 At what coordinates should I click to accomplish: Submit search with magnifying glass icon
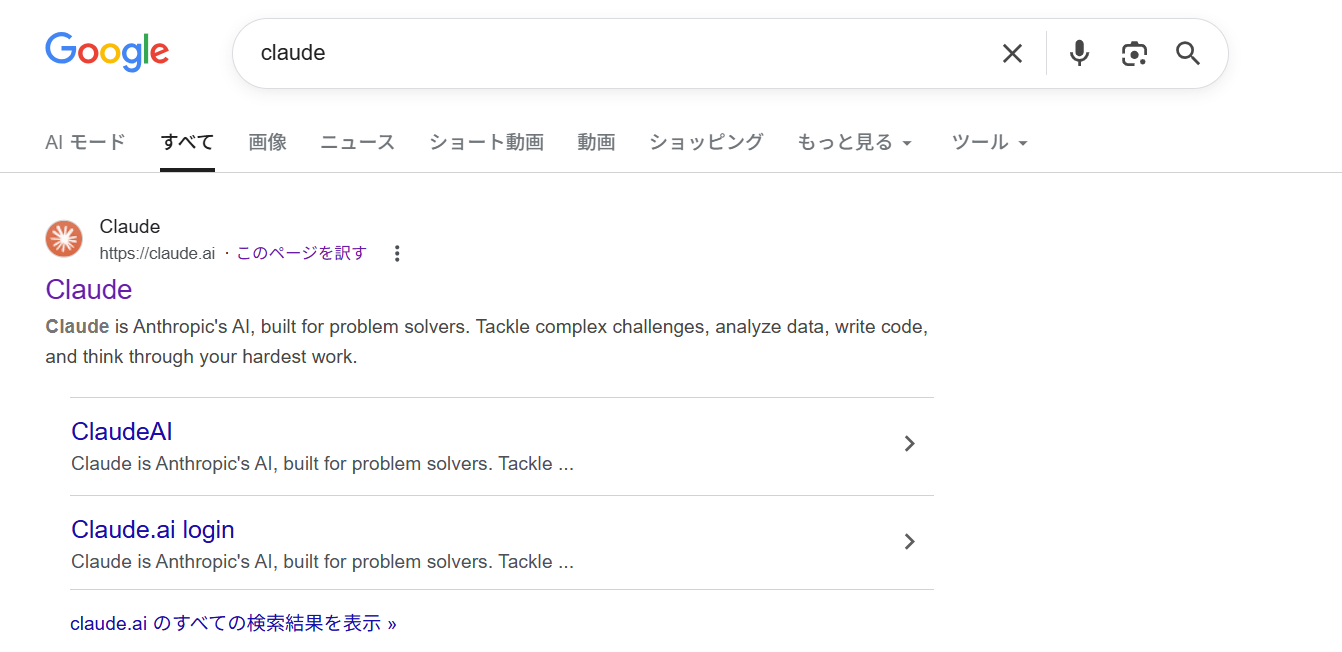pos(1188,53)
